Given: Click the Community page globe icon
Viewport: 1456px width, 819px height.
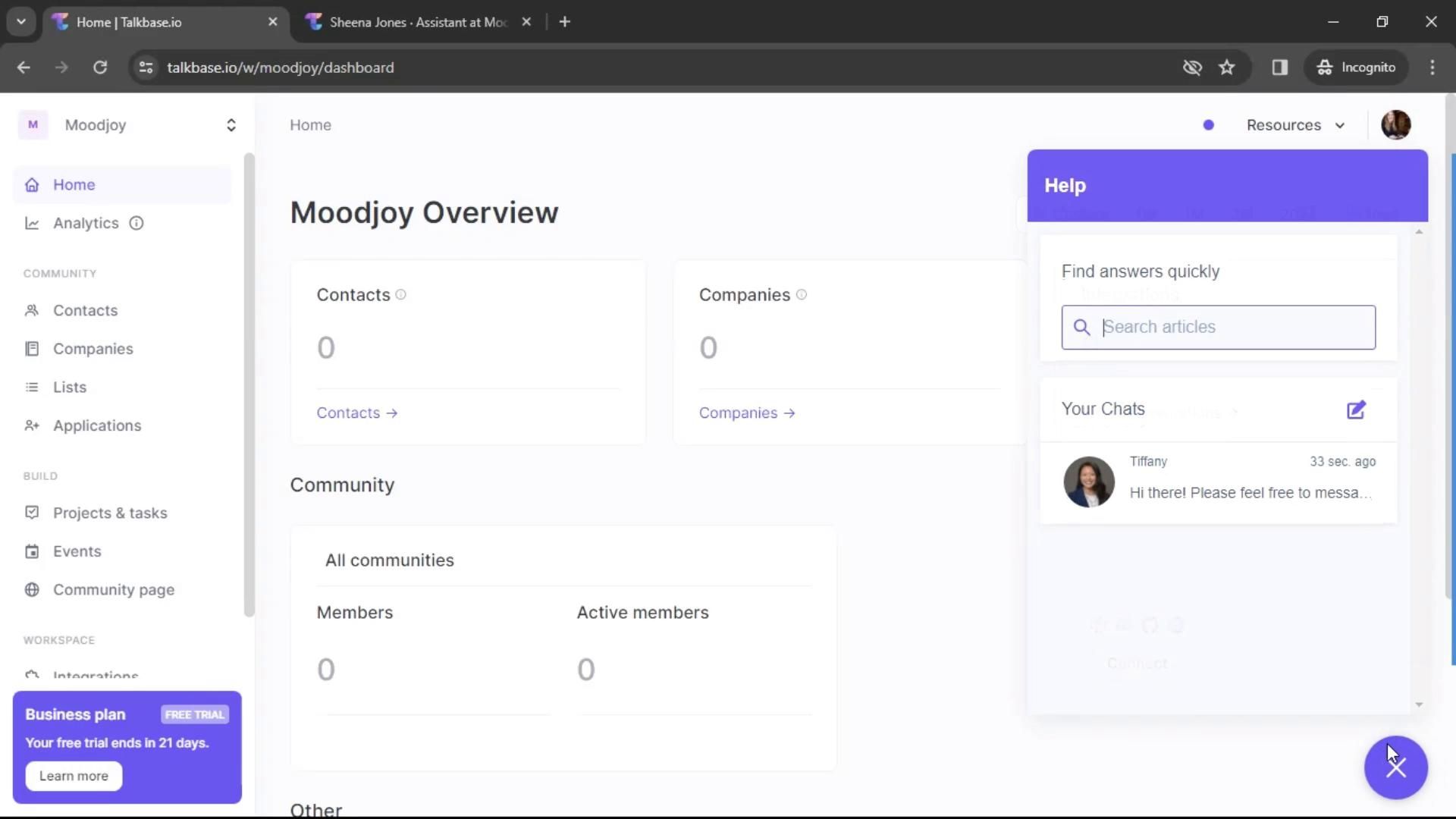Looking at the screenshot, I should click(32, 590).
